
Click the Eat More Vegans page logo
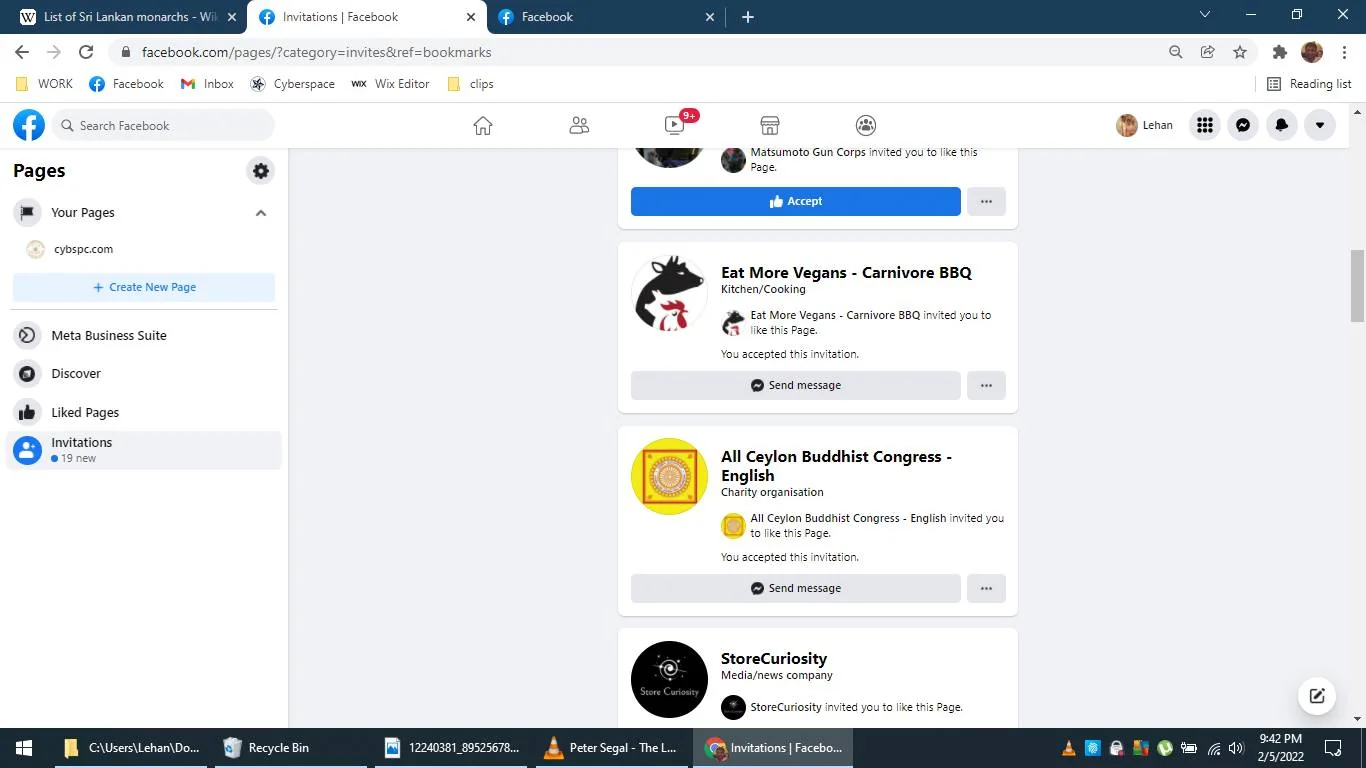669,293
